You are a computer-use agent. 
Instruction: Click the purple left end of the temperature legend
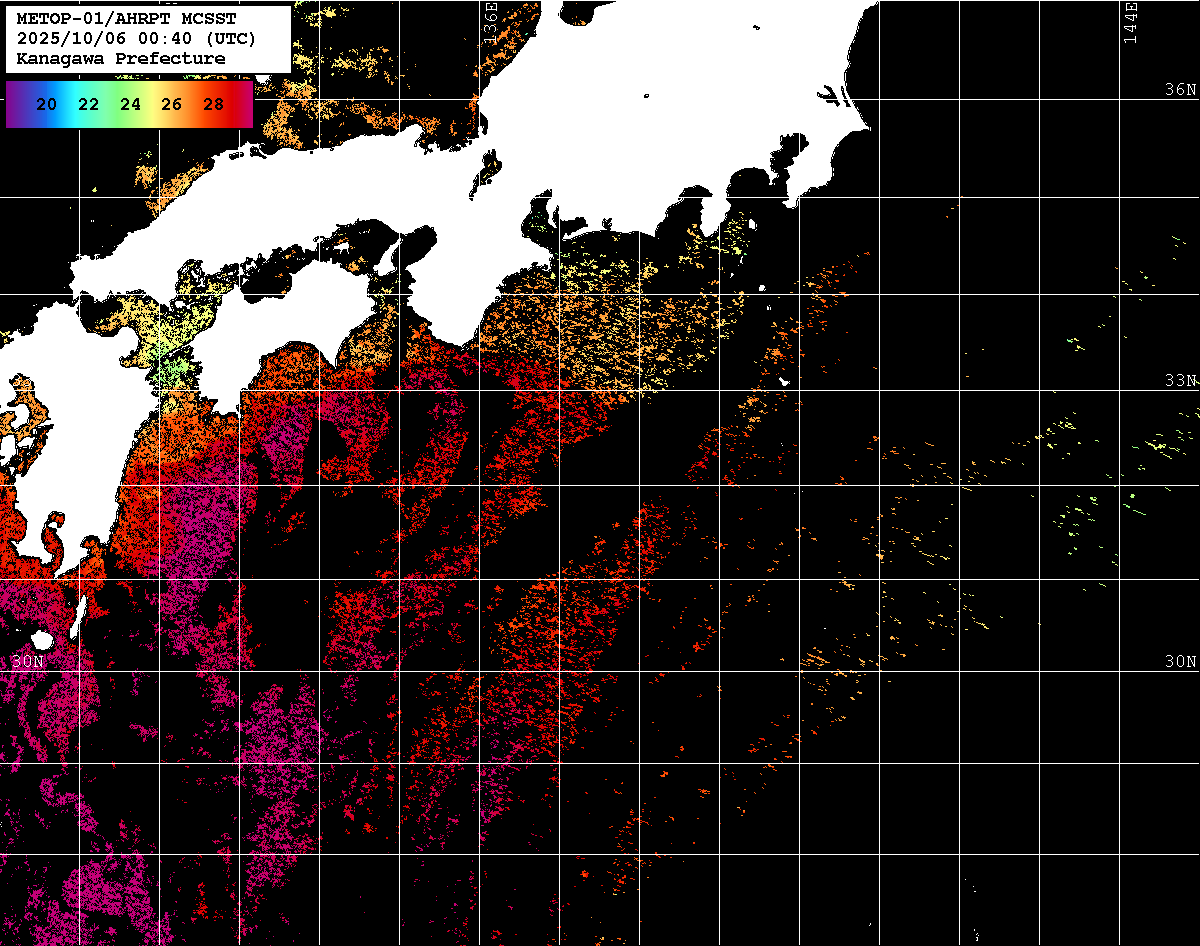pyautogui.click(x=14, y=104)
